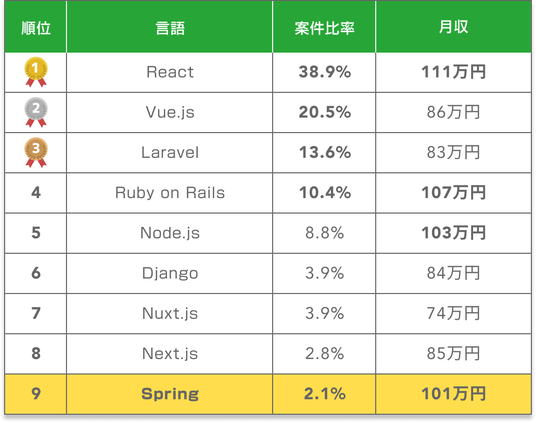Screen dimensions: 536x423
Task: Click the Vue.js language cell
Action: coord(170,113)
